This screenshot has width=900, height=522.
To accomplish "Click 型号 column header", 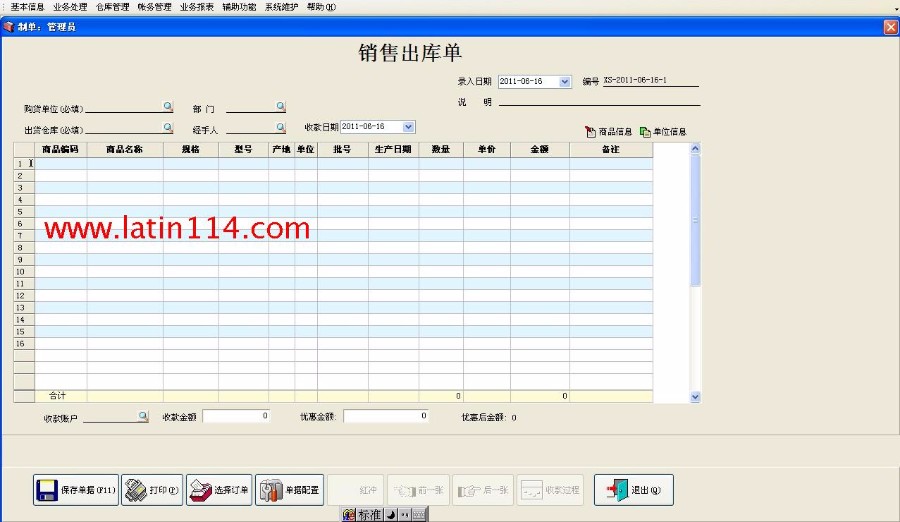I will tap(243, 149).
